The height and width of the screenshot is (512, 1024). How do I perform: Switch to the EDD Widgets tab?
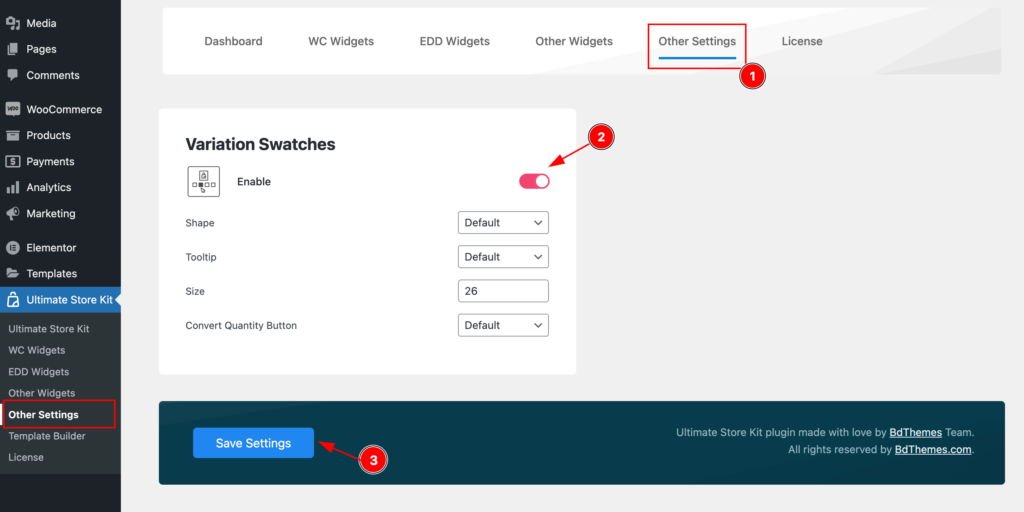(x=455, y=41)
